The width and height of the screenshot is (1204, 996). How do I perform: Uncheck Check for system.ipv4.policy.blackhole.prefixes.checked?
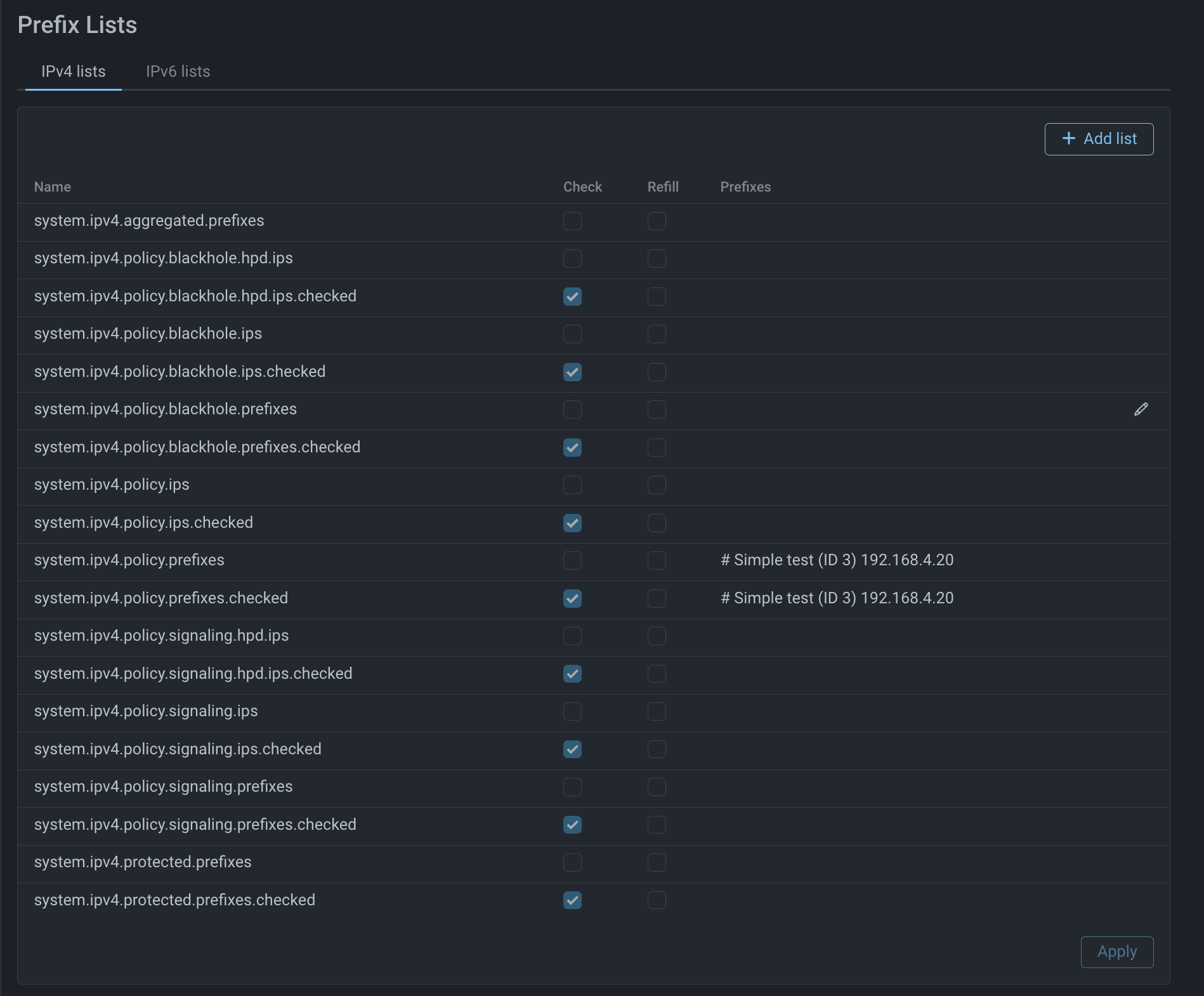click(x=572, y=448)
